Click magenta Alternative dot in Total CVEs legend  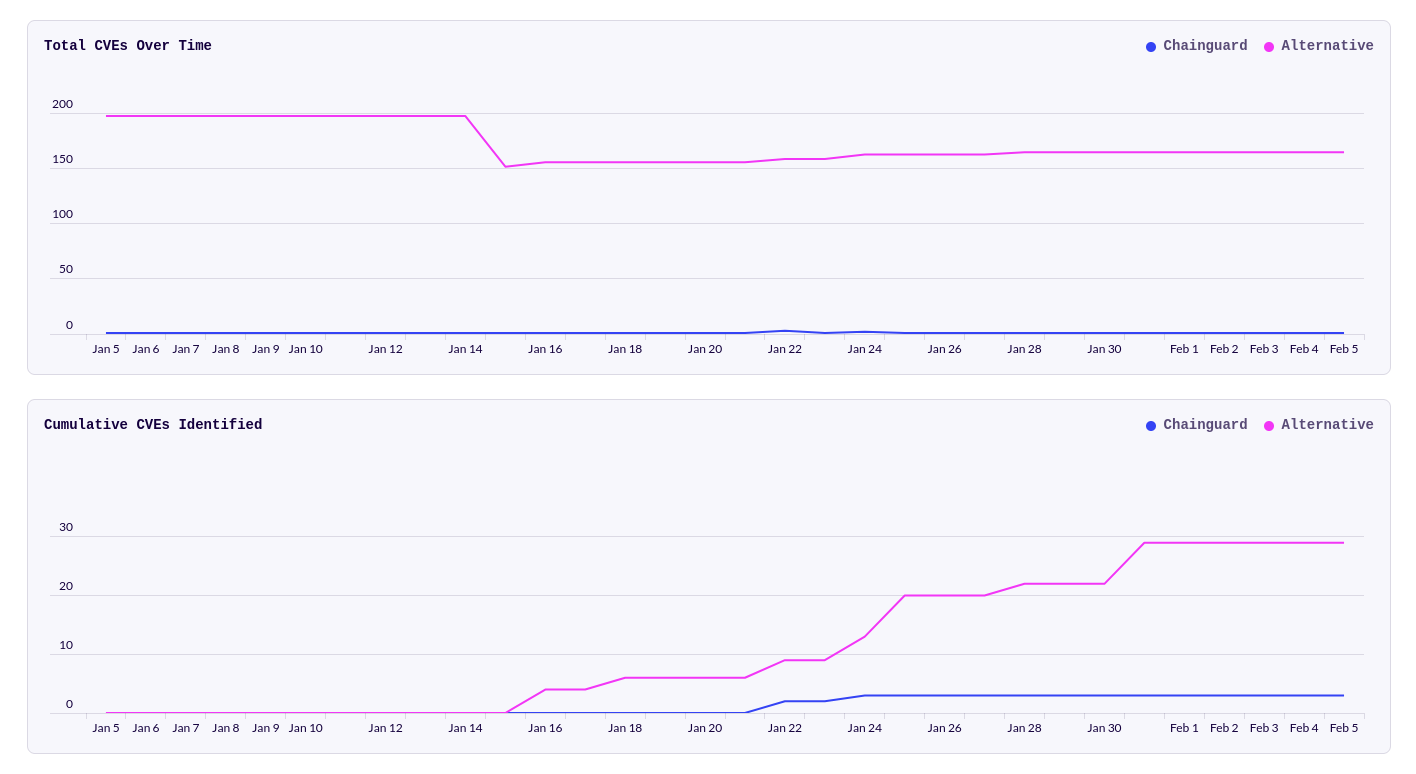coord(1269,47)
